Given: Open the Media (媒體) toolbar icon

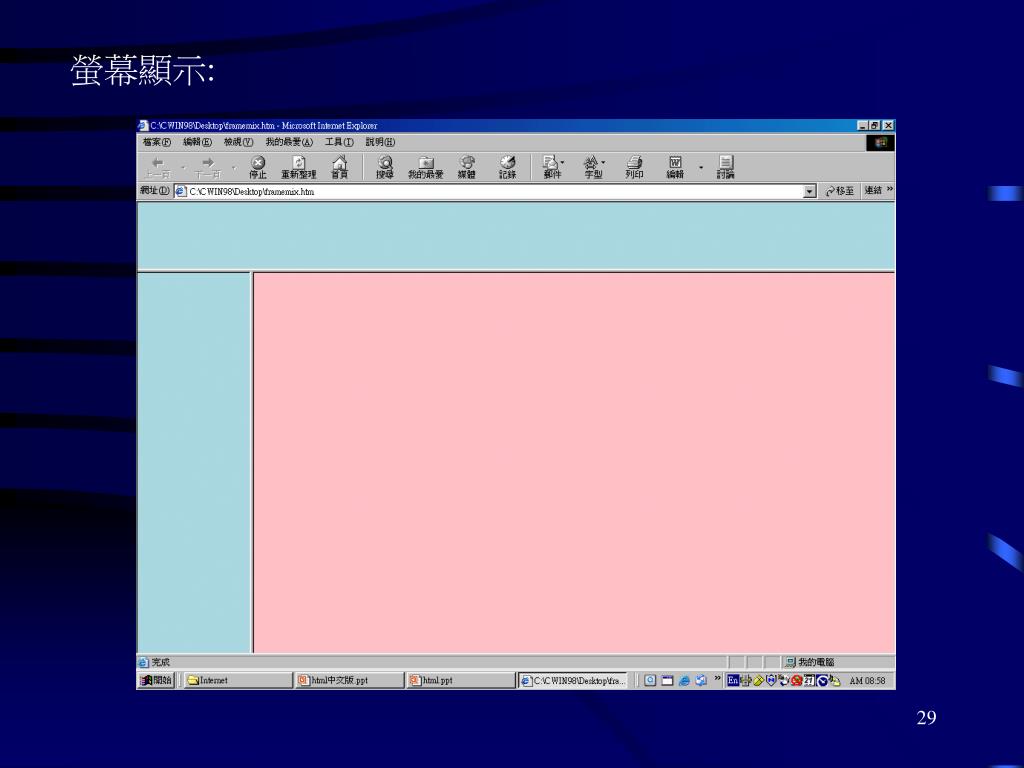Looking at the screenshot, I should (466, 168).
